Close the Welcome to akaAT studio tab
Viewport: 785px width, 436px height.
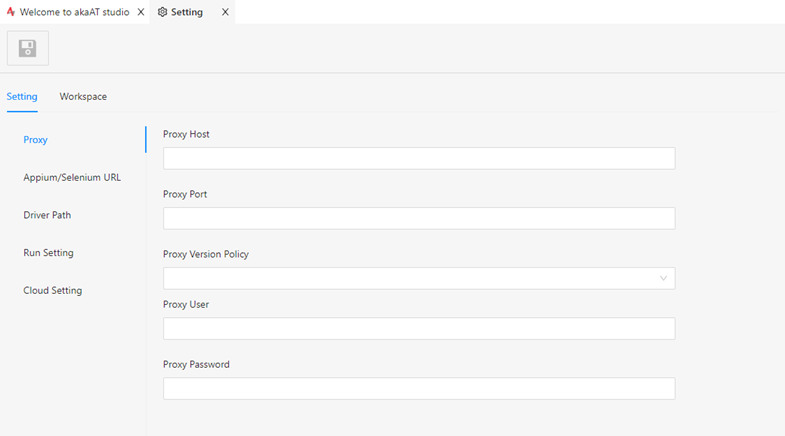(141, 12)
